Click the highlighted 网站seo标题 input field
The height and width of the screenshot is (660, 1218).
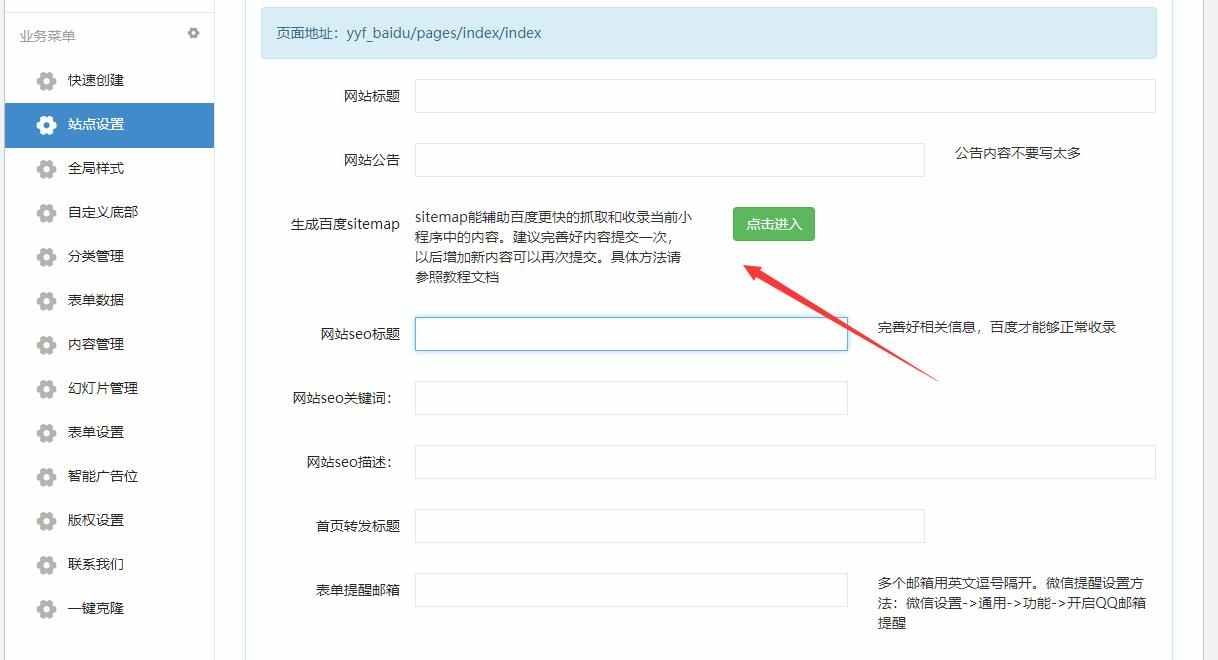tap(632, 333)
